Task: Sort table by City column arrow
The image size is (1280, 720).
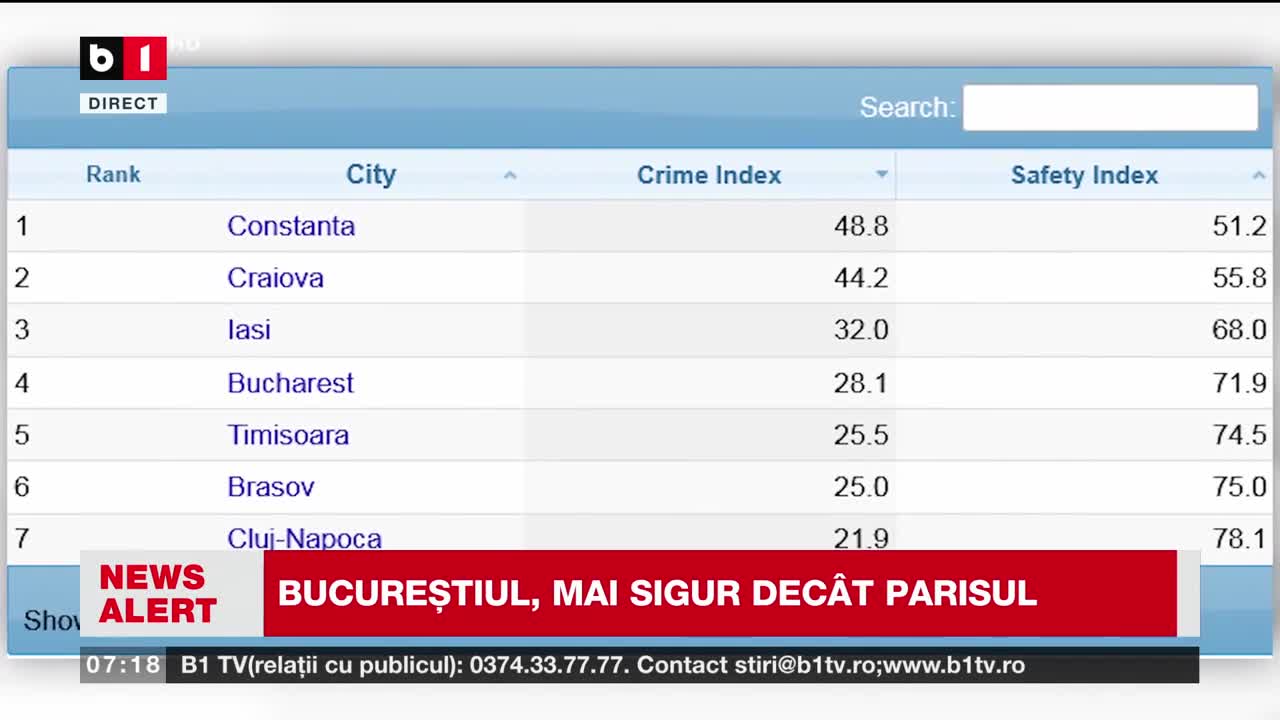Action: pyautogui.click(x=510, y=175)
